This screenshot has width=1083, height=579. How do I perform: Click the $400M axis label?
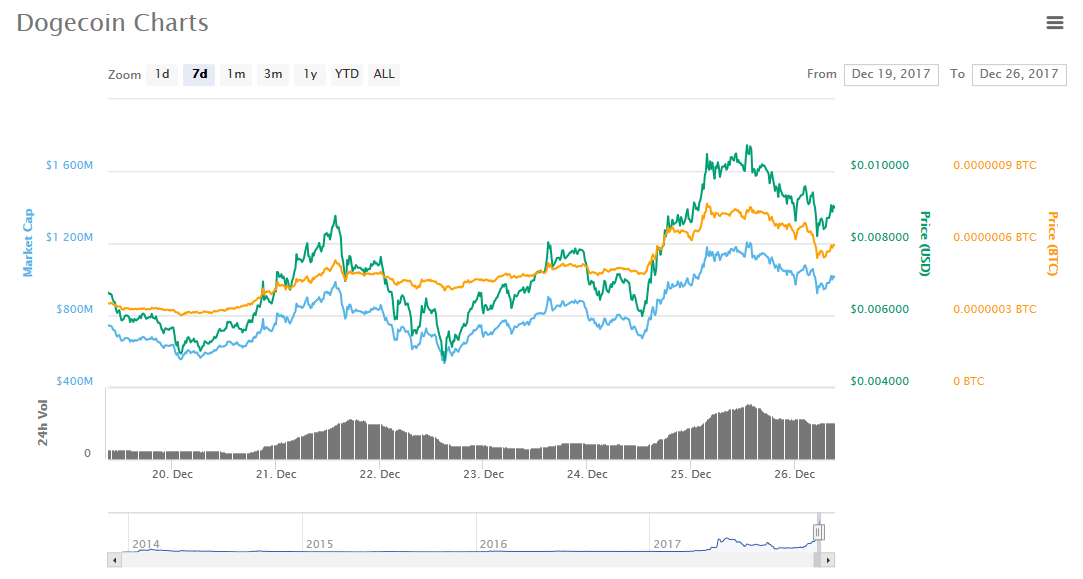pyautogui.click(x=75, y=381)
